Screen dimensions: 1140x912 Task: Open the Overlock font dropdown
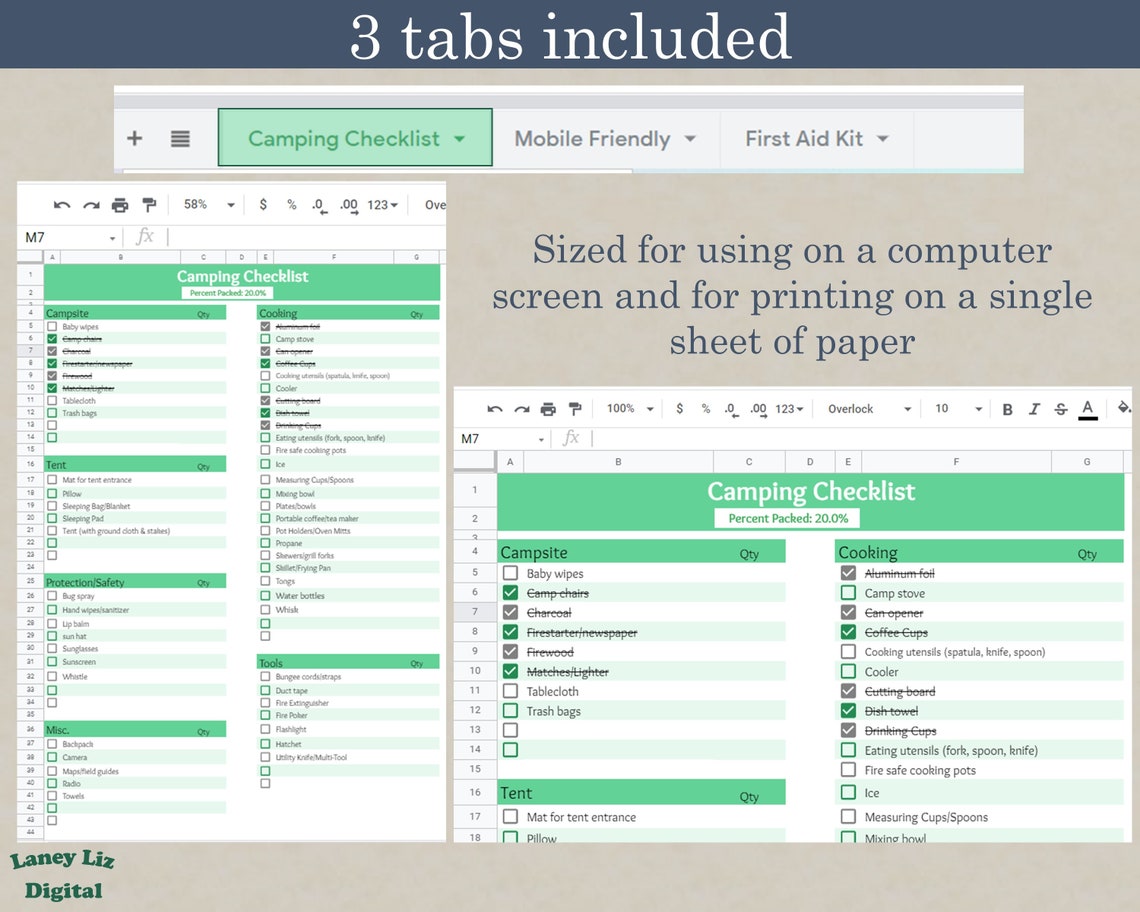860,408
